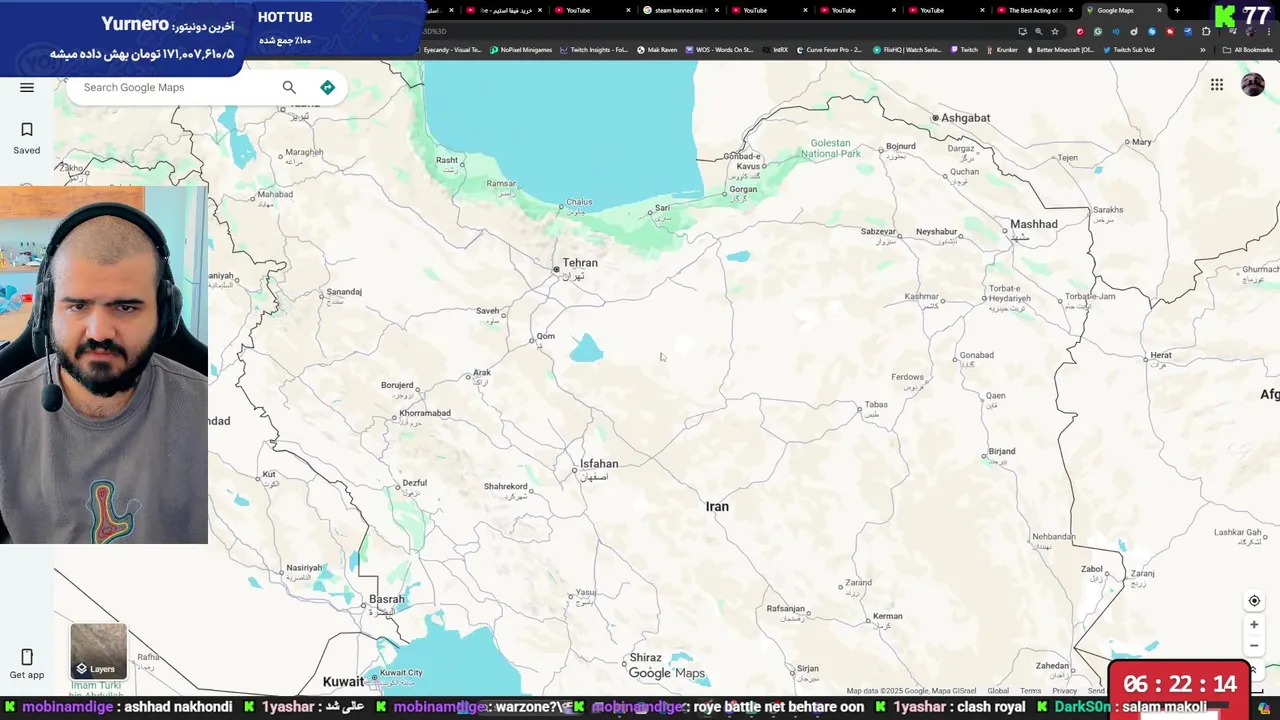
Task: Click the Golestan National Park label
Action: click(x=831, y=149)
